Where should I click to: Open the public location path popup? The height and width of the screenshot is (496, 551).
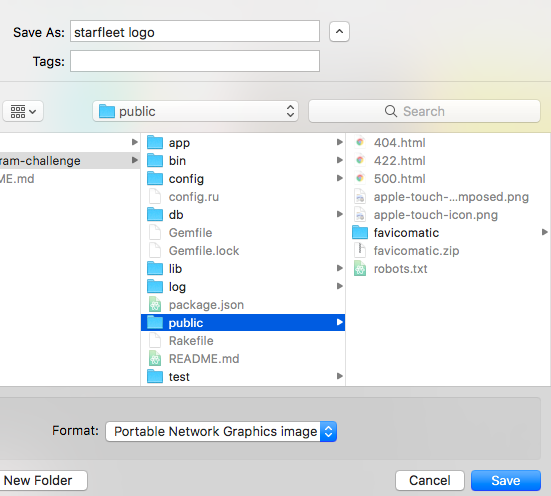(x=195, y=111)
